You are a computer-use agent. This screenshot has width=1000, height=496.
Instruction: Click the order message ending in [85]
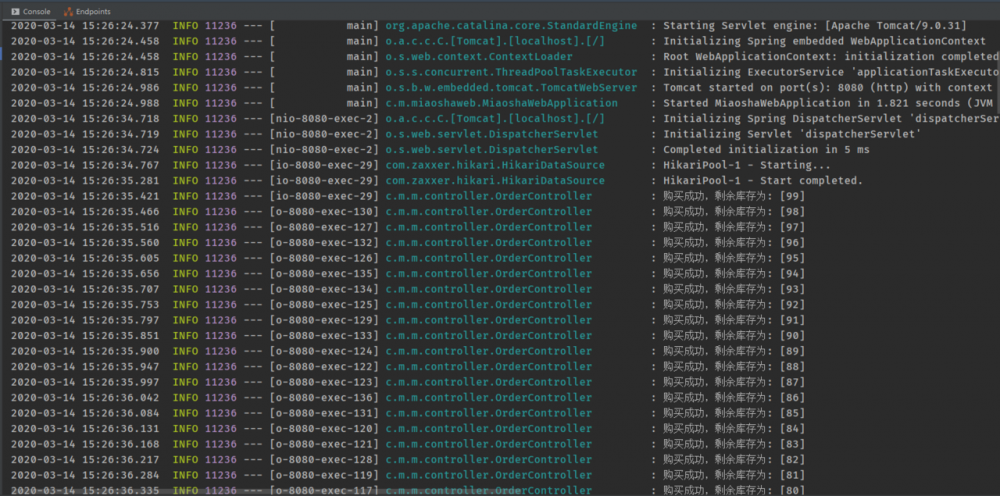coord(734,413)
